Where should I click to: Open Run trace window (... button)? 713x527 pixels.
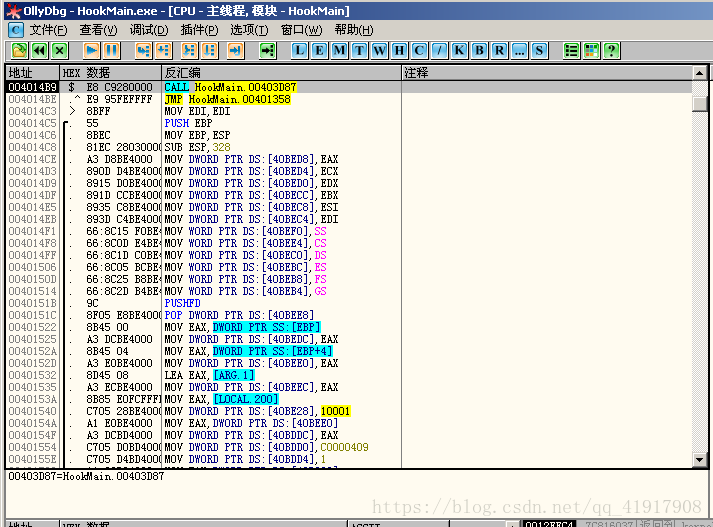[519, 50]
